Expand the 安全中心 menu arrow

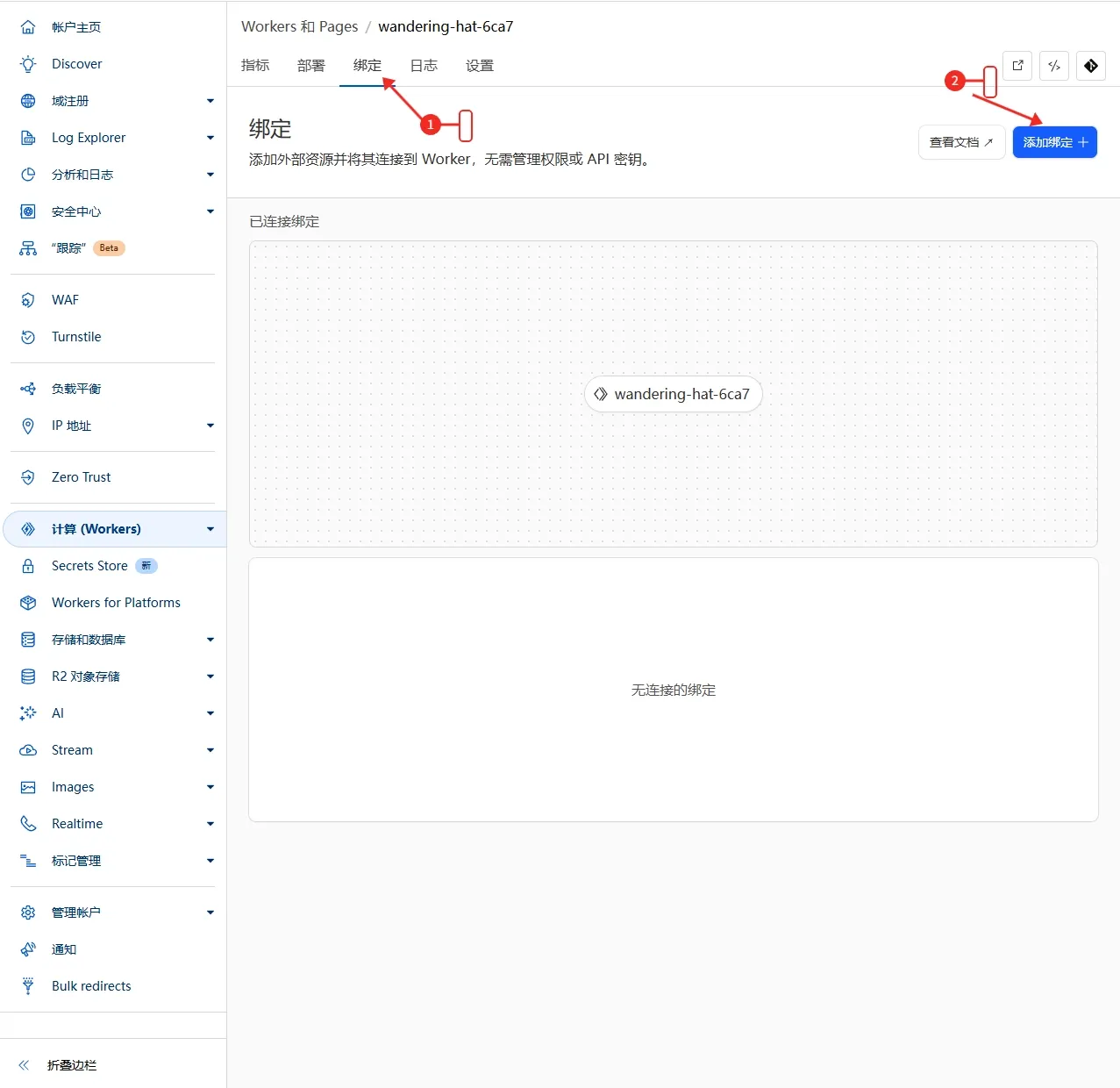pyautogui.click(x=210, y=211)
